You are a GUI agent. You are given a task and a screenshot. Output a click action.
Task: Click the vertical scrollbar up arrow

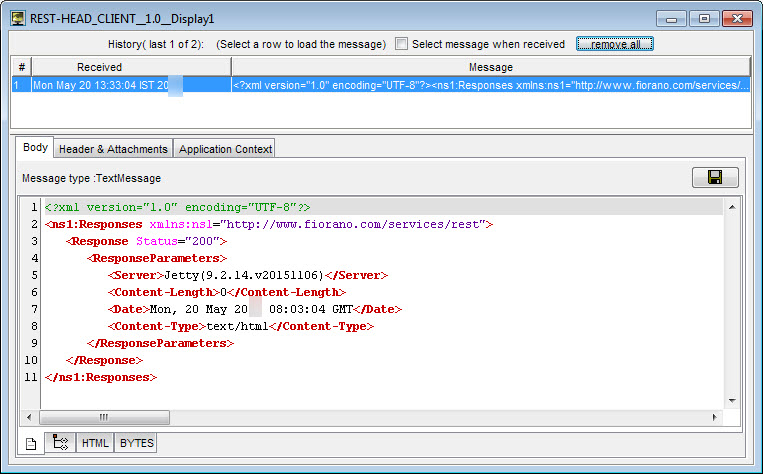pos(731,206)
